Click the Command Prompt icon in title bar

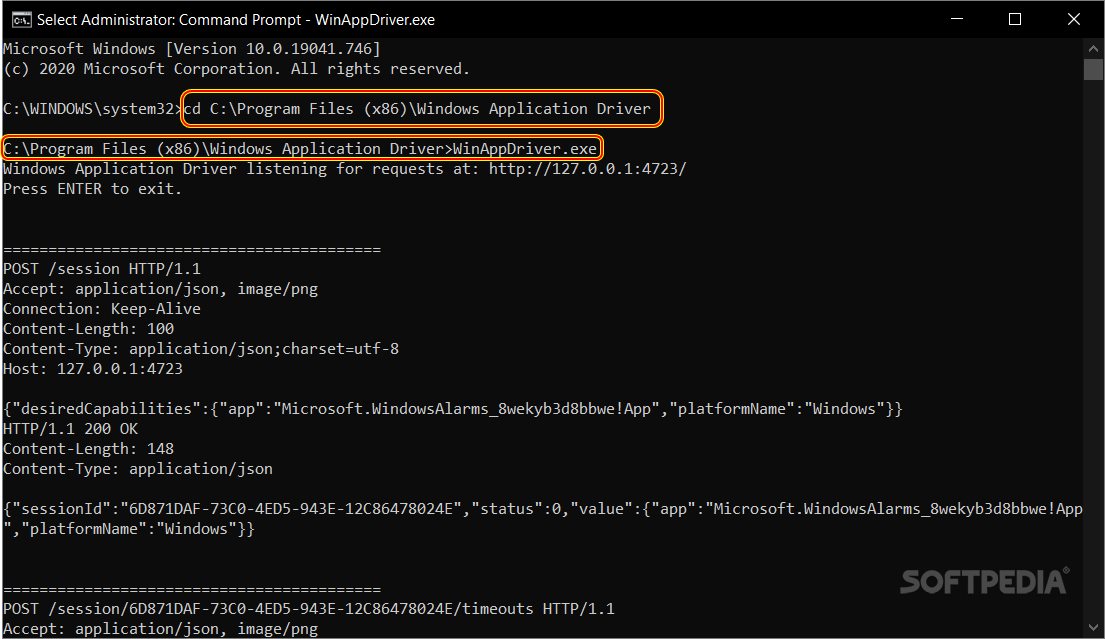click(21, 20)
